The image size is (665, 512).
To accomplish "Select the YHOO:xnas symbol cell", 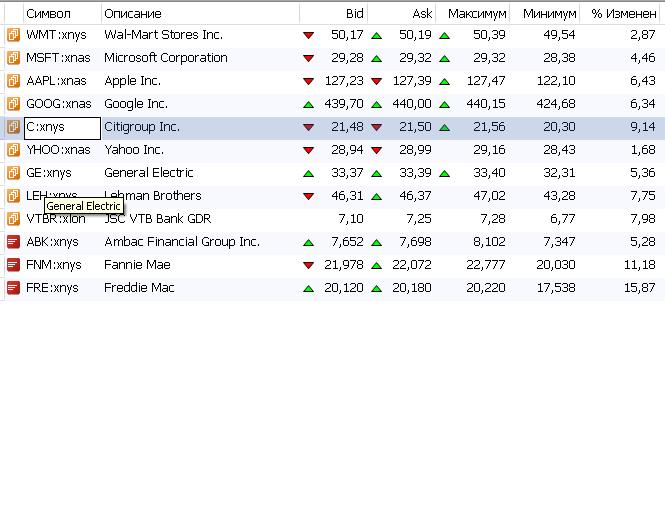I will click(58, 150).
